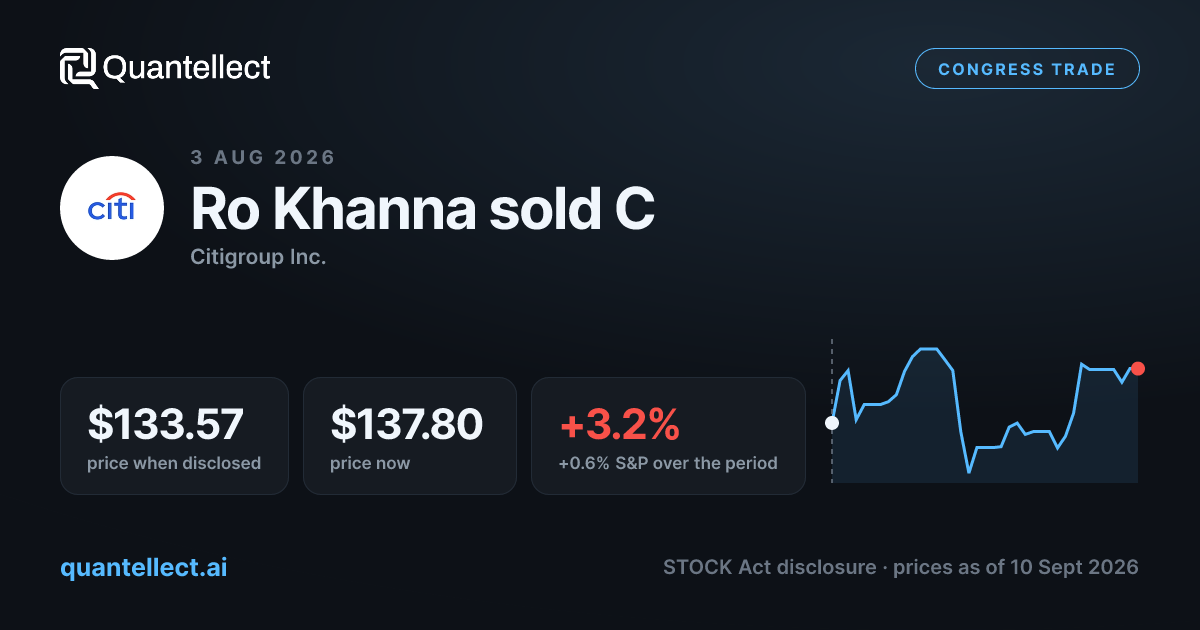Click the +3.2% change card
This screenshot has height=630, width=1200.
668,436
